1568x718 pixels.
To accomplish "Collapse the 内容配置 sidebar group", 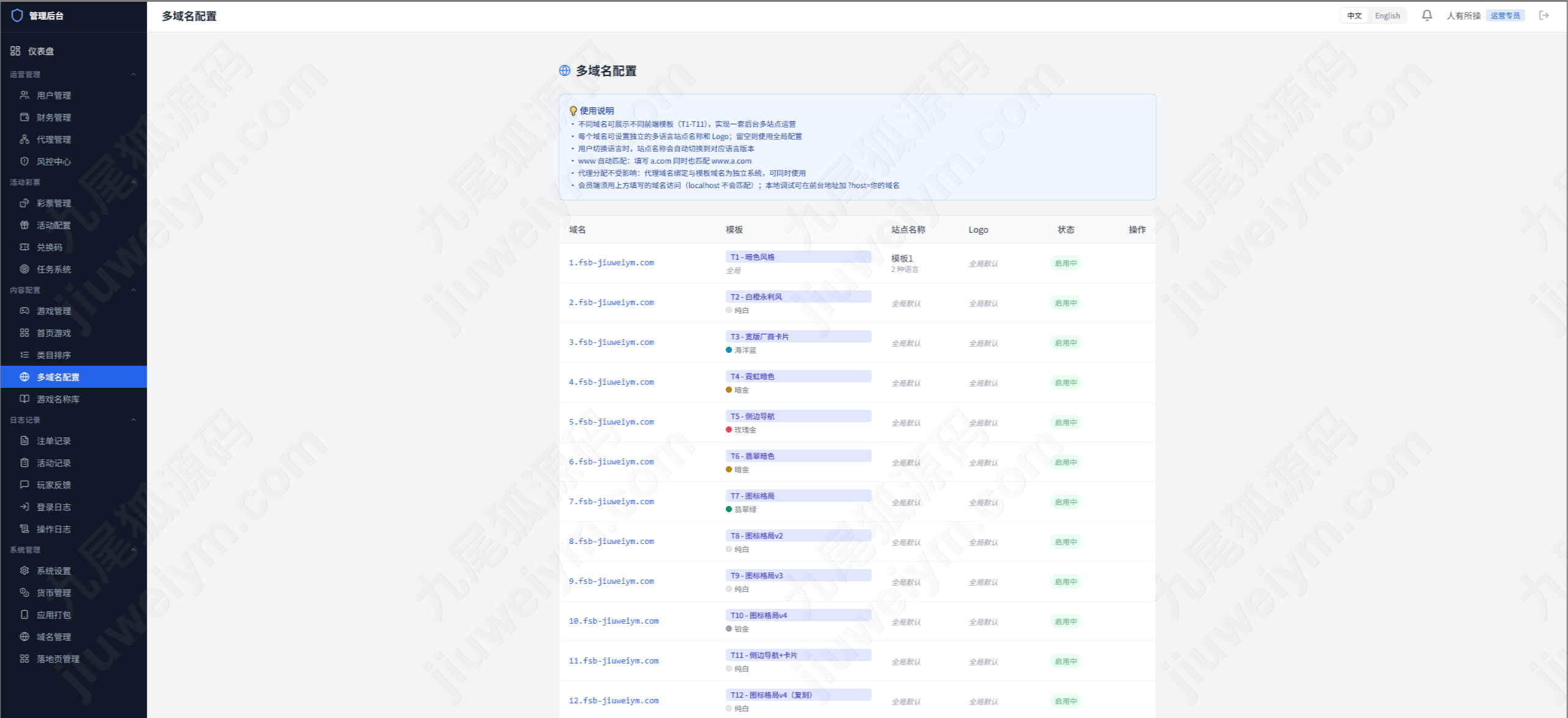I will tap(134, 290).
